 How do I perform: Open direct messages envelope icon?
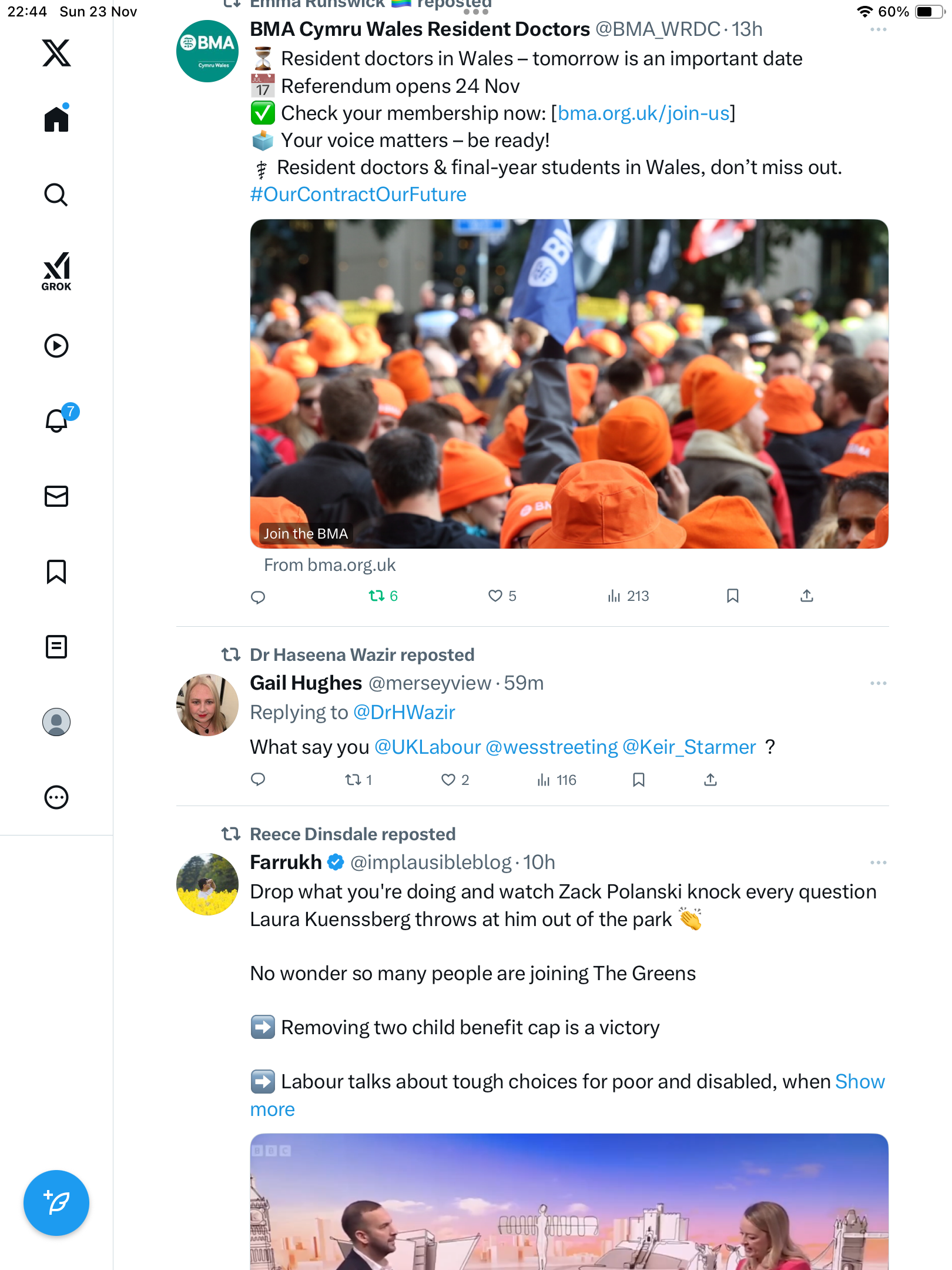coord(56,496)
